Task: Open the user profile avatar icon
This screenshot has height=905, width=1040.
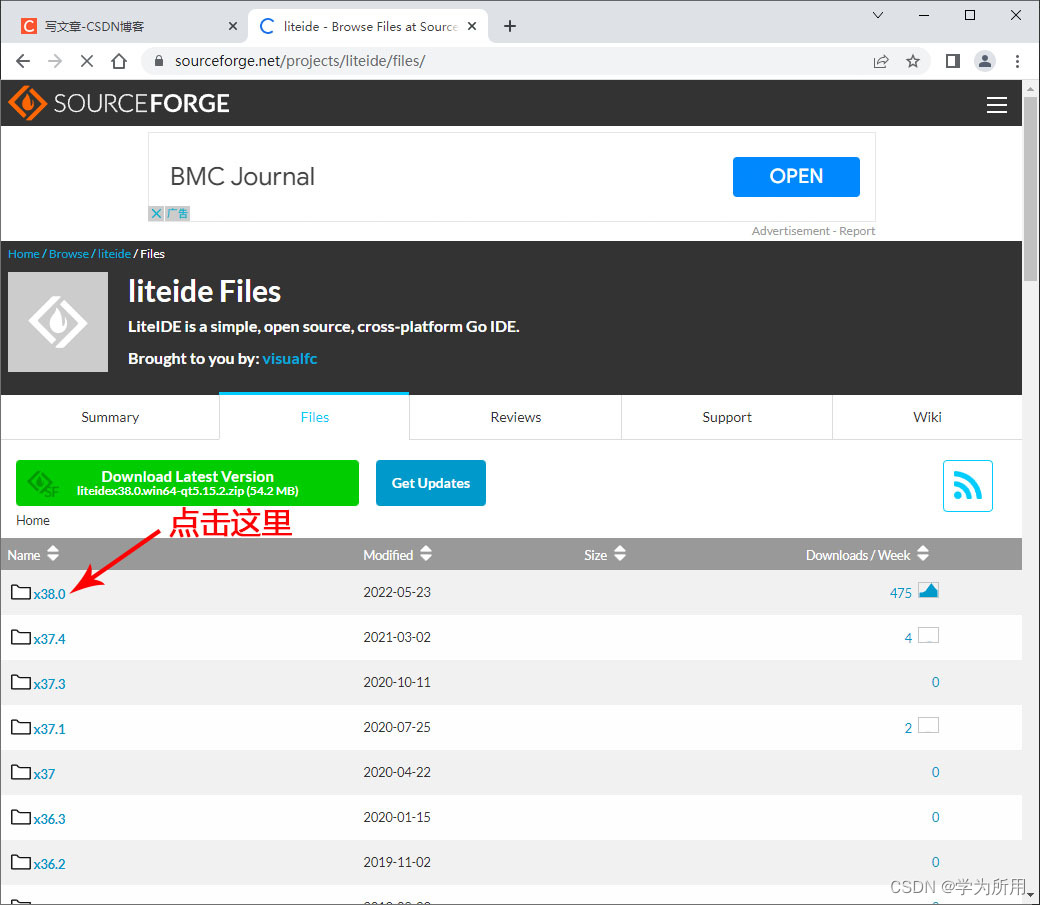Action: click(x=985, y=61)
